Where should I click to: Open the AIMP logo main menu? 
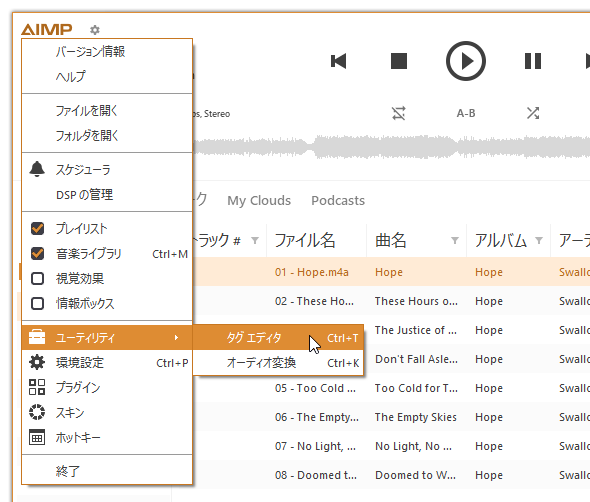47,29
